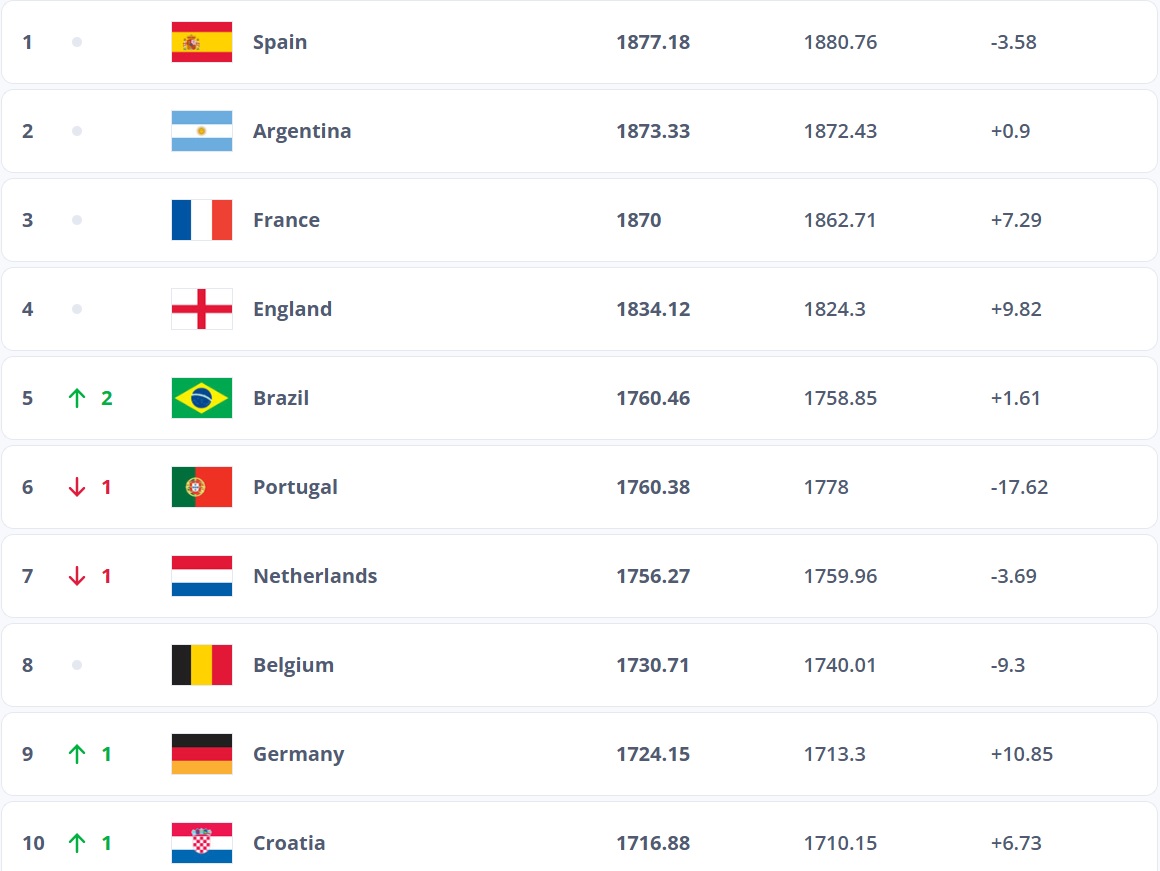This screenshot has height=871, width=1160.
Task: Click the Portugal flag icon
Action: [202, 487]
